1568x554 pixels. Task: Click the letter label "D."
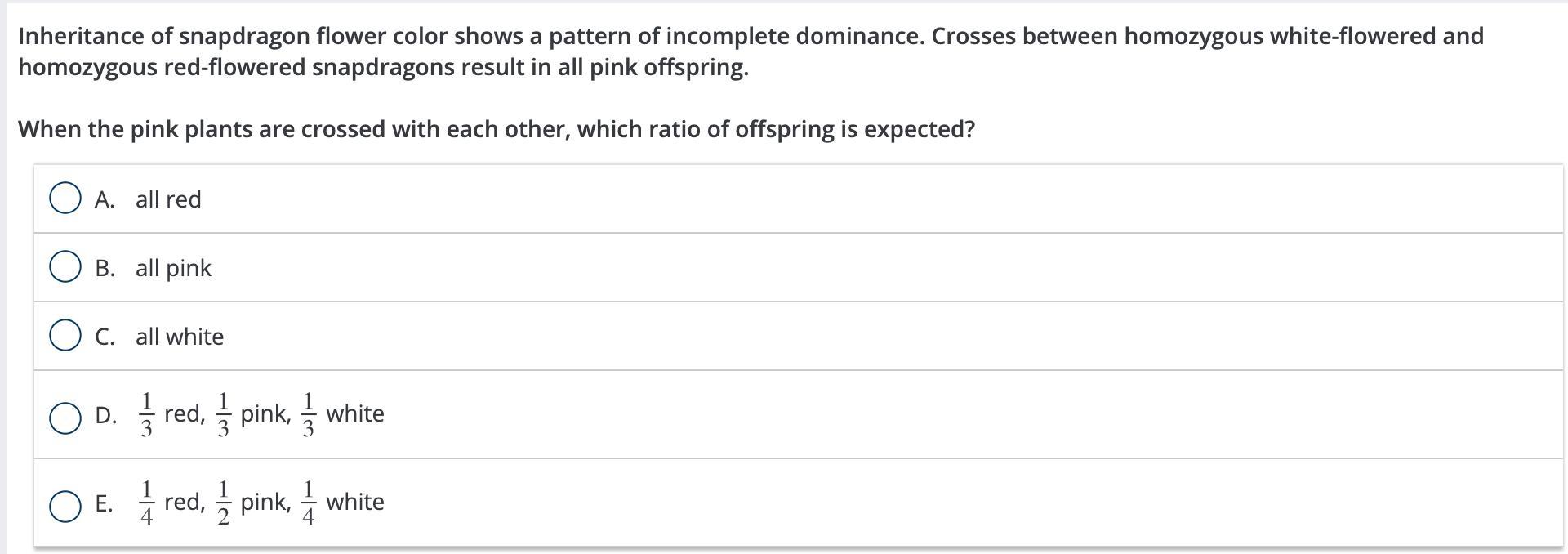[105, 415]
